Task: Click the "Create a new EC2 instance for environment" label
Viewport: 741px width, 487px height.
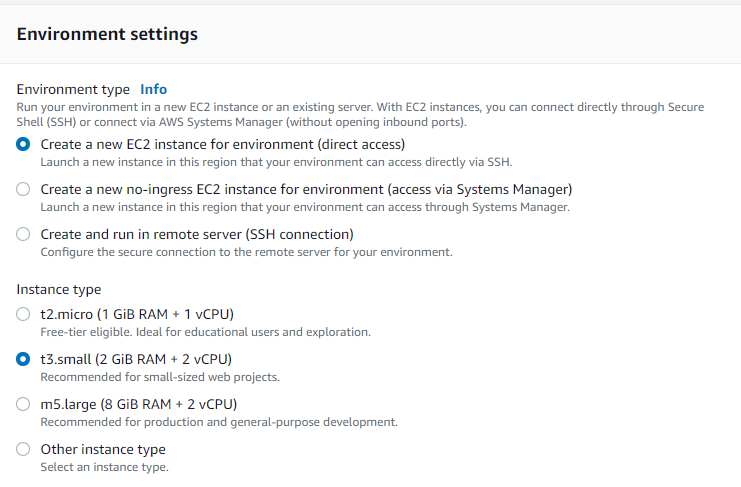Action: 223,145
